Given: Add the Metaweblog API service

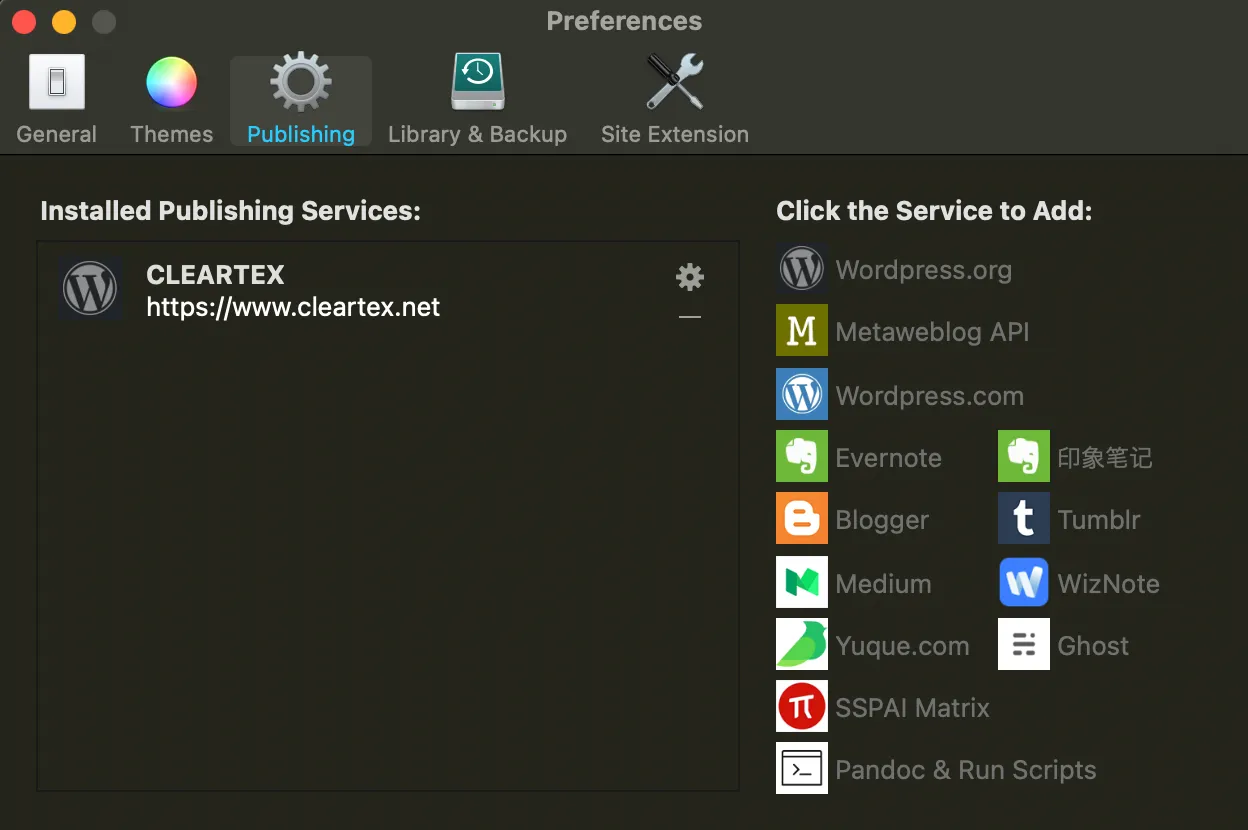Looking at the screenshot, I should [931, 332].
